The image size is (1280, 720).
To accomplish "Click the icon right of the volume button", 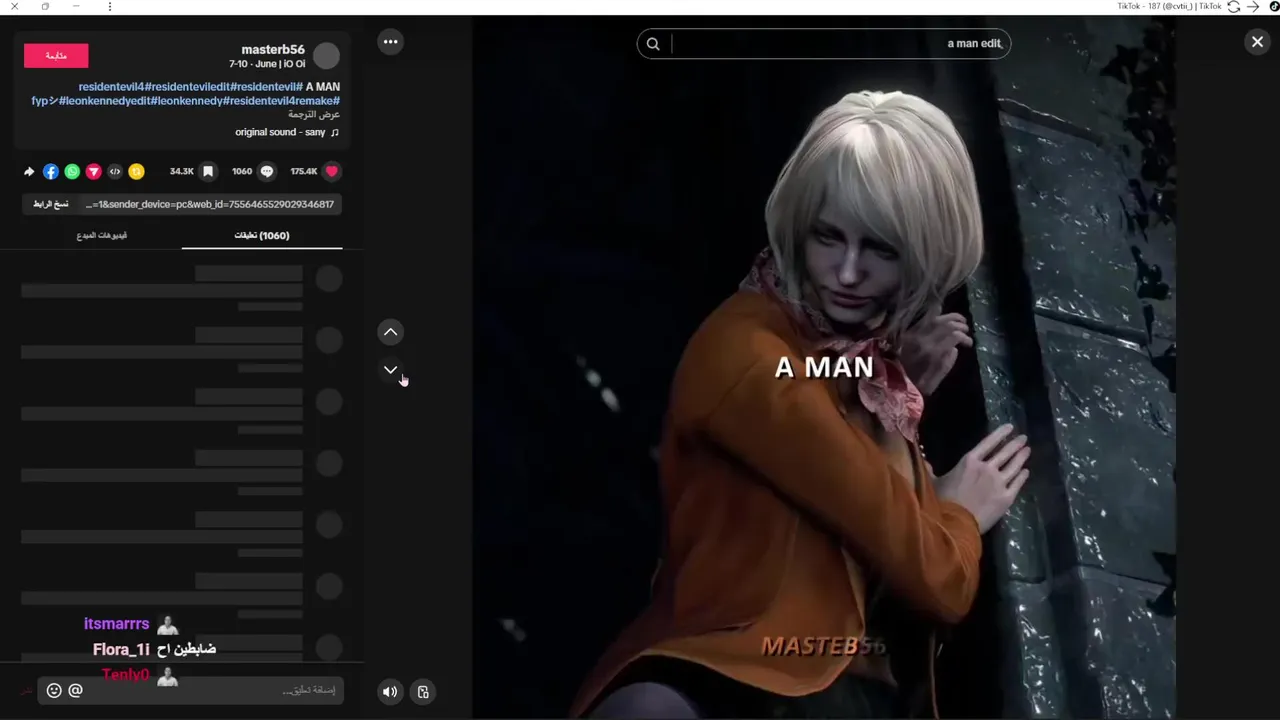I will 423,691.
